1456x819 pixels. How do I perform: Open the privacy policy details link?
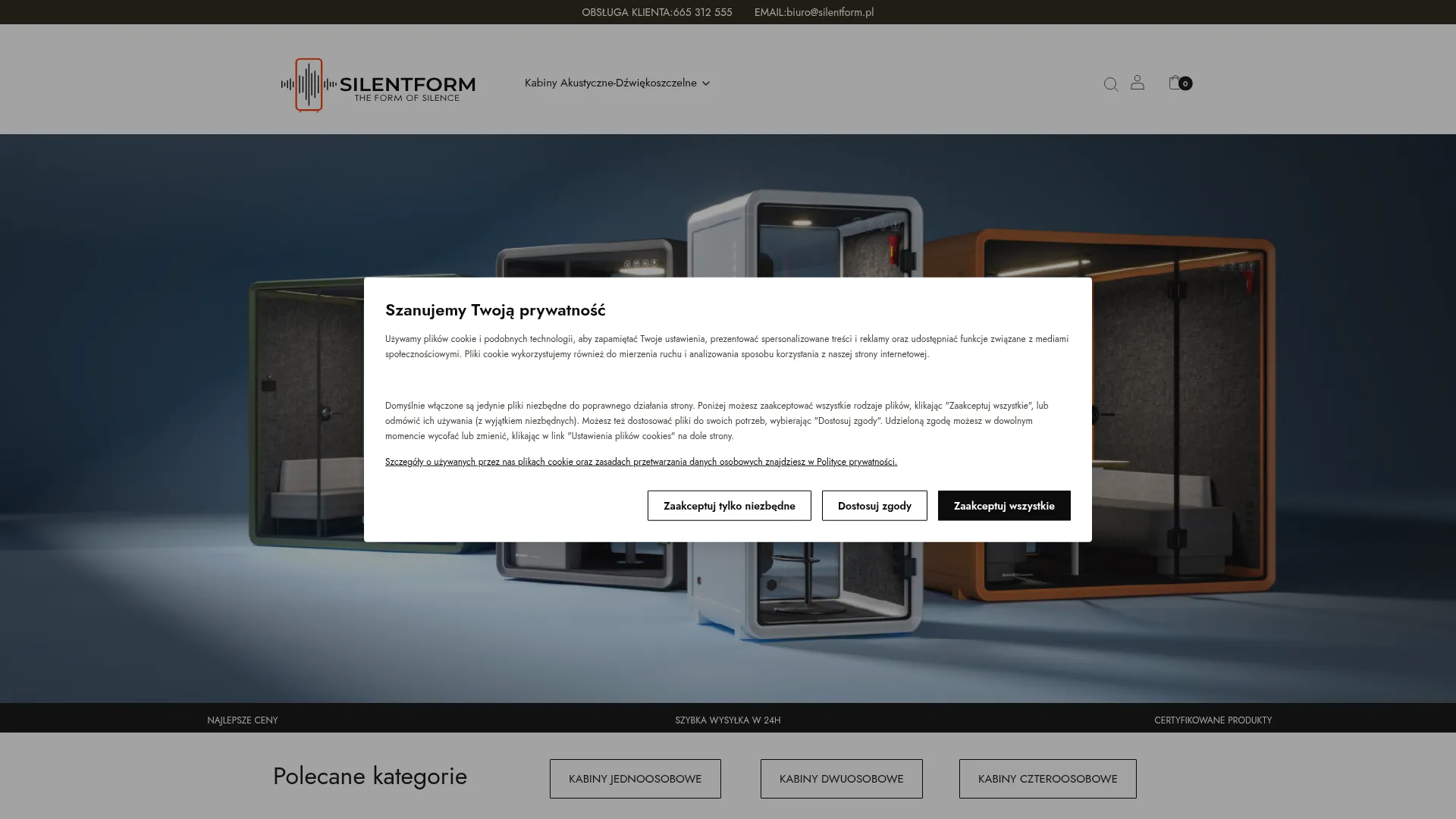click(641, 461)
